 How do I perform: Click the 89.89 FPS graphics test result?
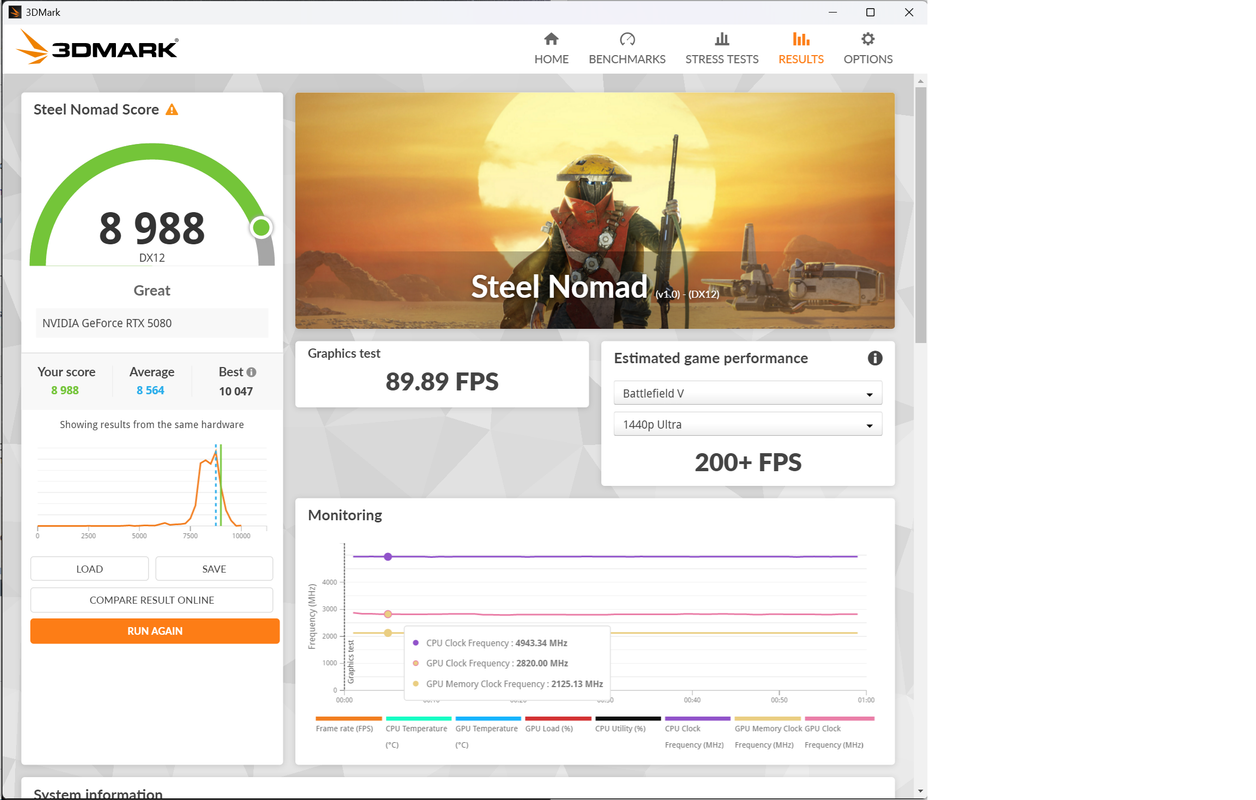click(442, 381)
